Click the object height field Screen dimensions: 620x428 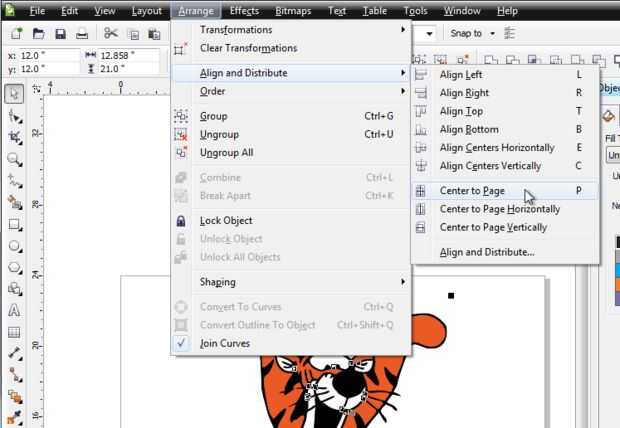tap(128, 69)
